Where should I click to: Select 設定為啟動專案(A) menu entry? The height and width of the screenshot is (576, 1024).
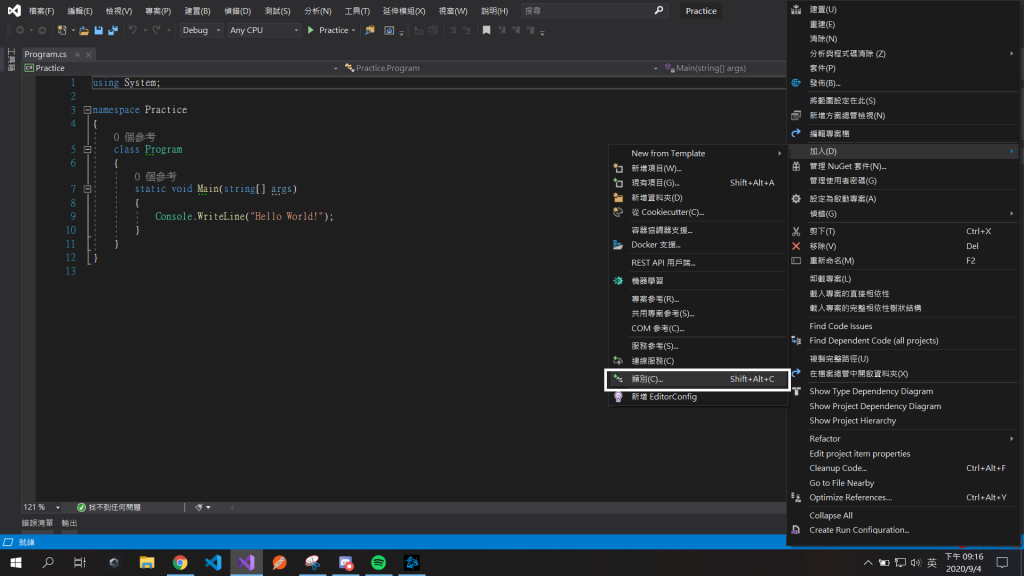[x=904, y=199]
